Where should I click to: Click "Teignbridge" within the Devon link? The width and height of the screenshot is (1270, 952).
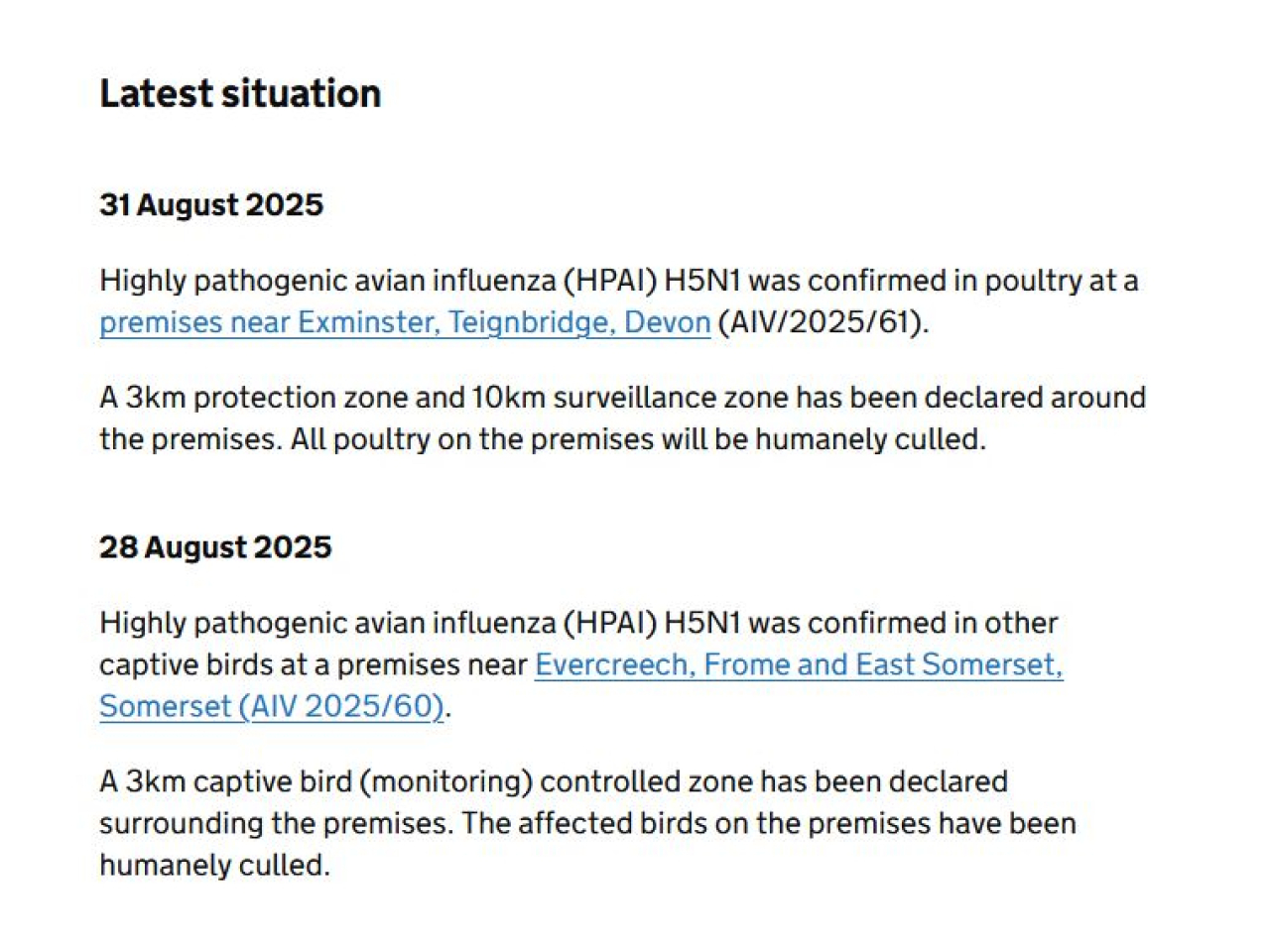[x=531, y=323]
